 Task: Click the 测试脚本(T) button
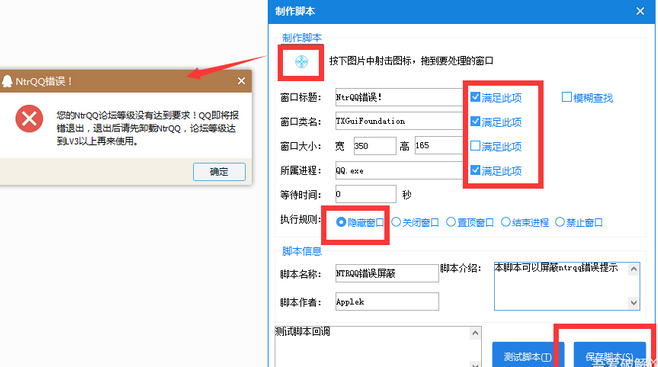(528, 356)
